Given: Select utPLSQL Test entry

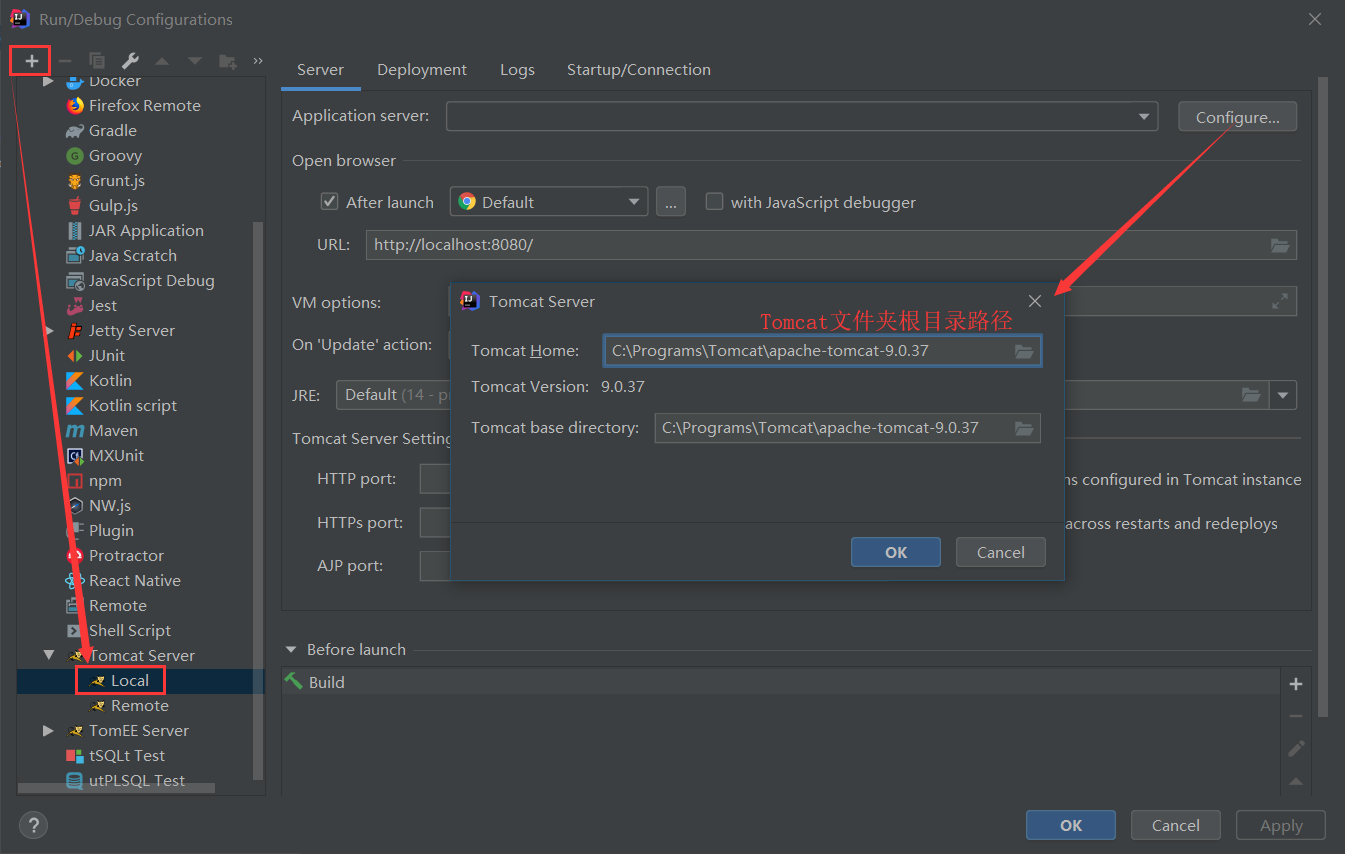Looking at the screenshot, I should point(136,780).
